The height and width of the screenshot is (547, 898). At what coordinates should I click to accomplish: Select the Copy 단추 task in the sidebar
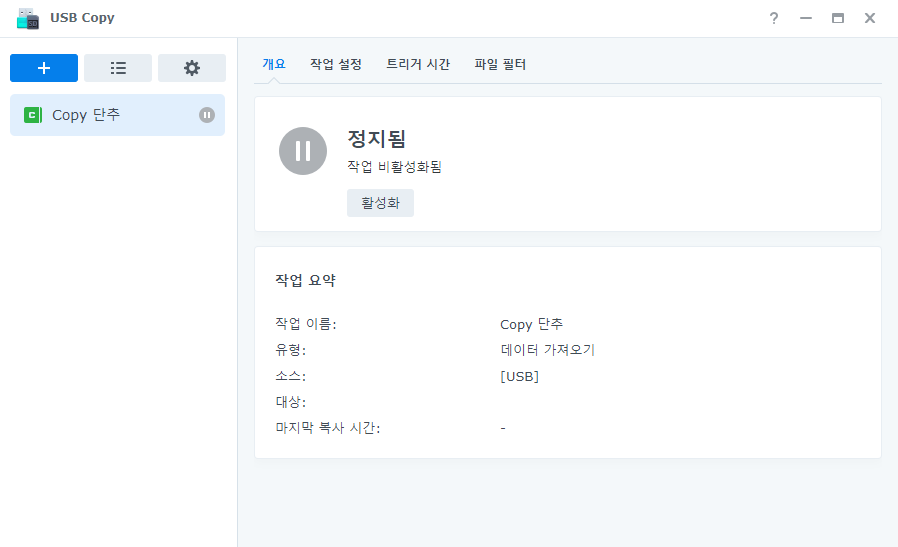117,115
